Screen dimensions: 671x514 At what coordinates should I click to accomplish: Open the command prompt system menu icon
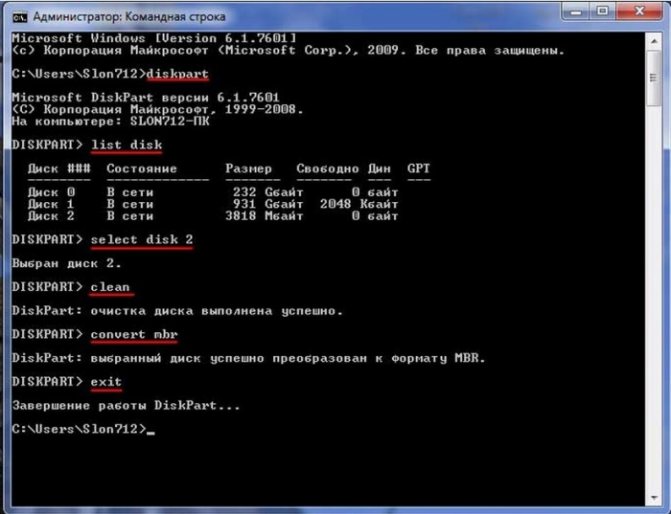(20, 17)
